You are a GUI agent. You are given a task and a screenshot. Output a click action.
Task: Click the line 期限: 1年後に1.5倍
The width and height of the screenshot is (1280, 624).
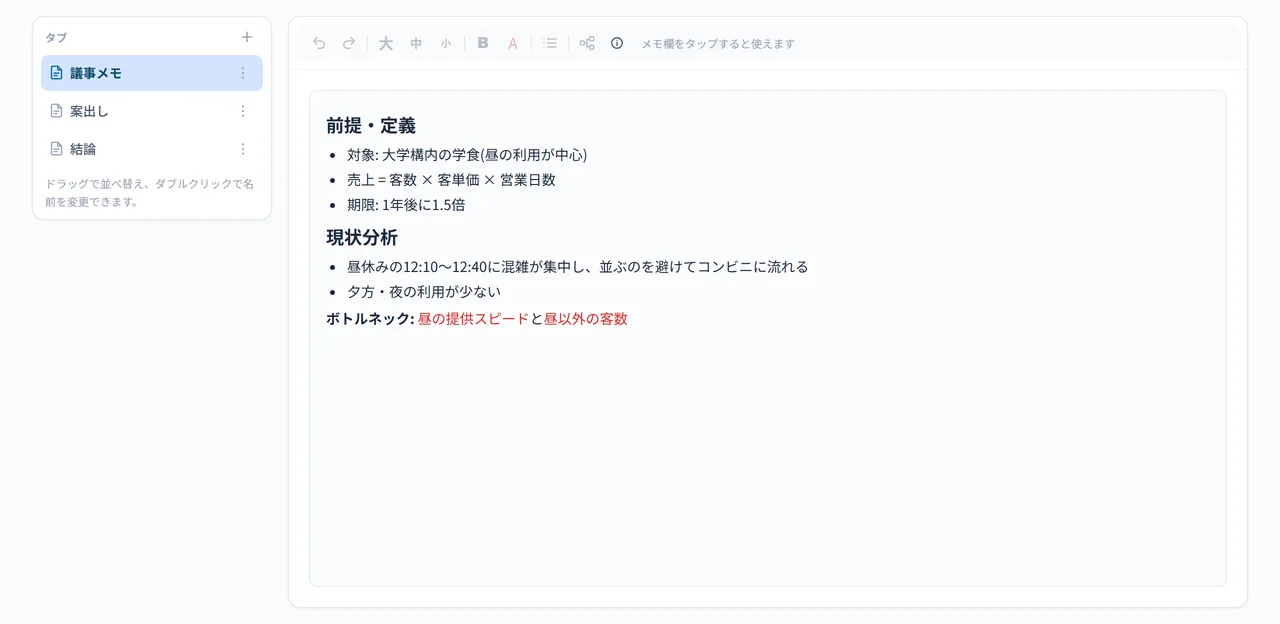(406, 205)
